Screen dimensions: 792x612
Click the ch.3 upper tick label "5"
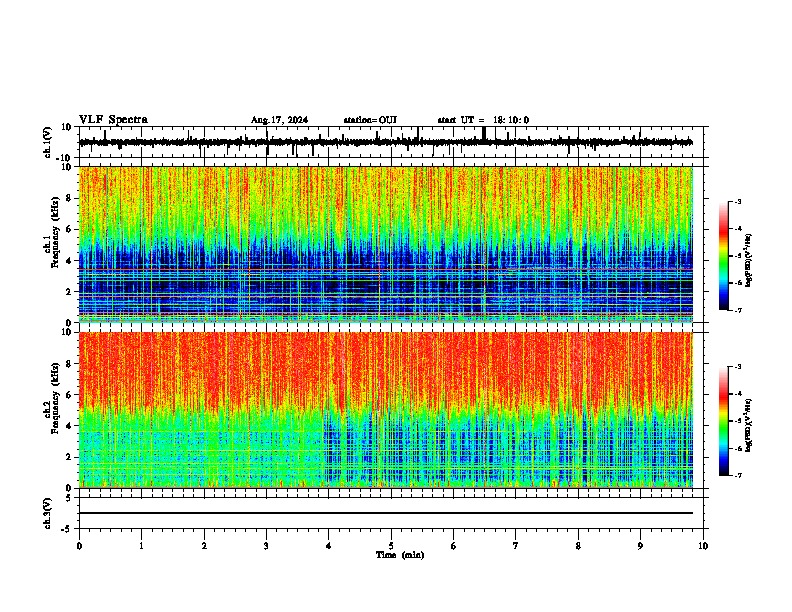(x=69, y=498)
